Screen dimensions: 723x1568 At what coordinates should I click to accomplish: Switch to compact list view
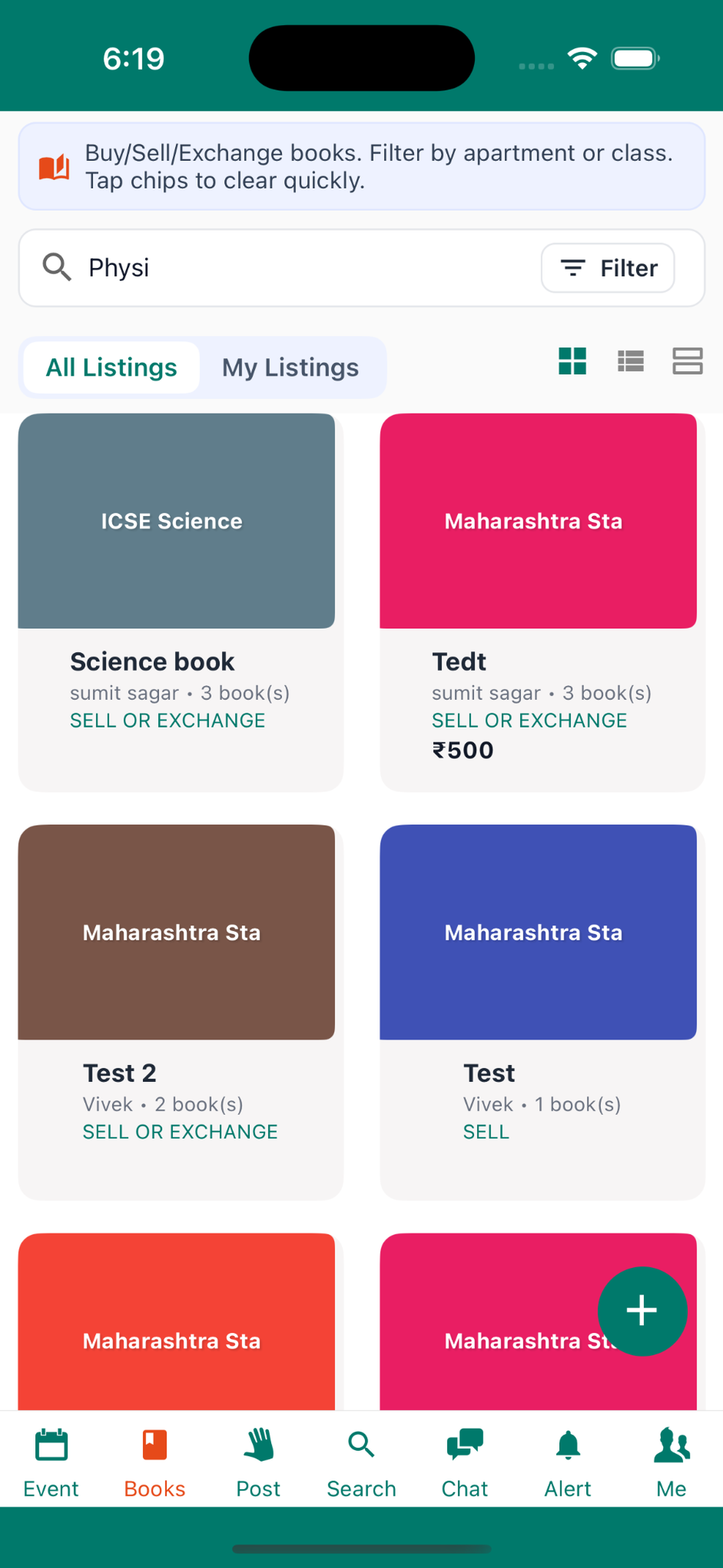click(x=631, y=361)
